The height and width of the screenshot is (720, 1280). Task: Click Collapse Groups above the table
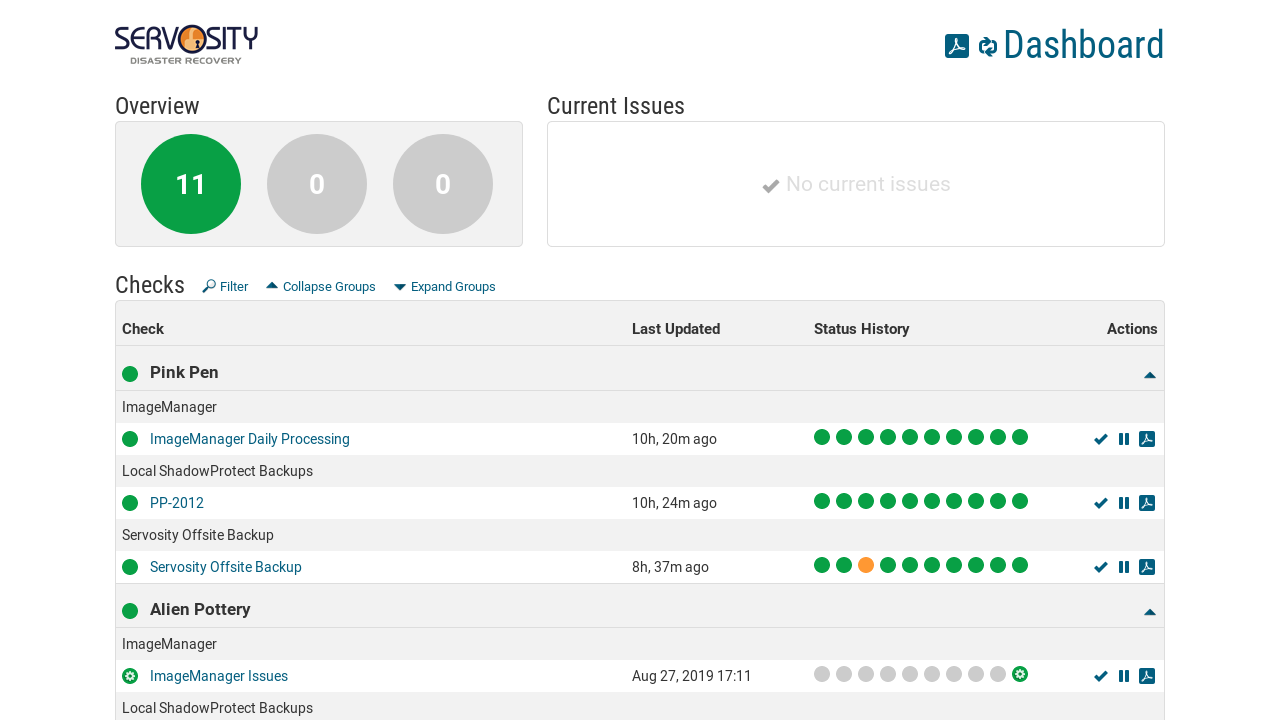point(321,287)
